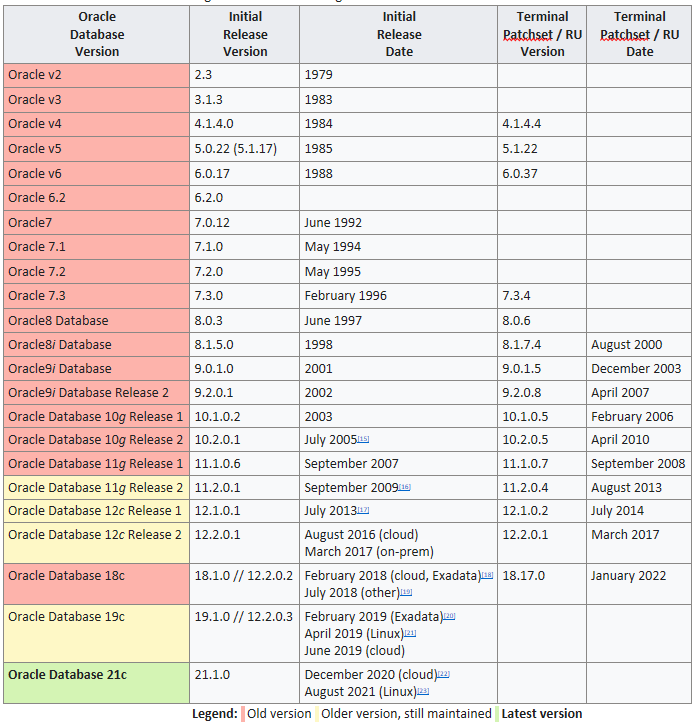Open footnote 16 after September 2009
This screenshot has width=697, height=725.
[405, 487]
